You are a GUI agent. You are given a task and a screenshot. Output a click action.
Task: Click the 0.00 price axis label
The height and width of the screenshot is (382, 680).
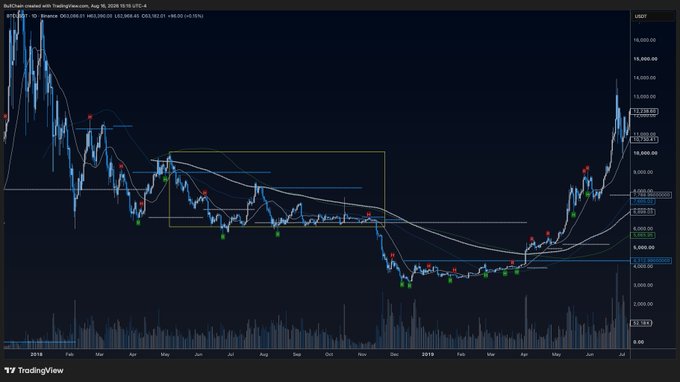638,342
